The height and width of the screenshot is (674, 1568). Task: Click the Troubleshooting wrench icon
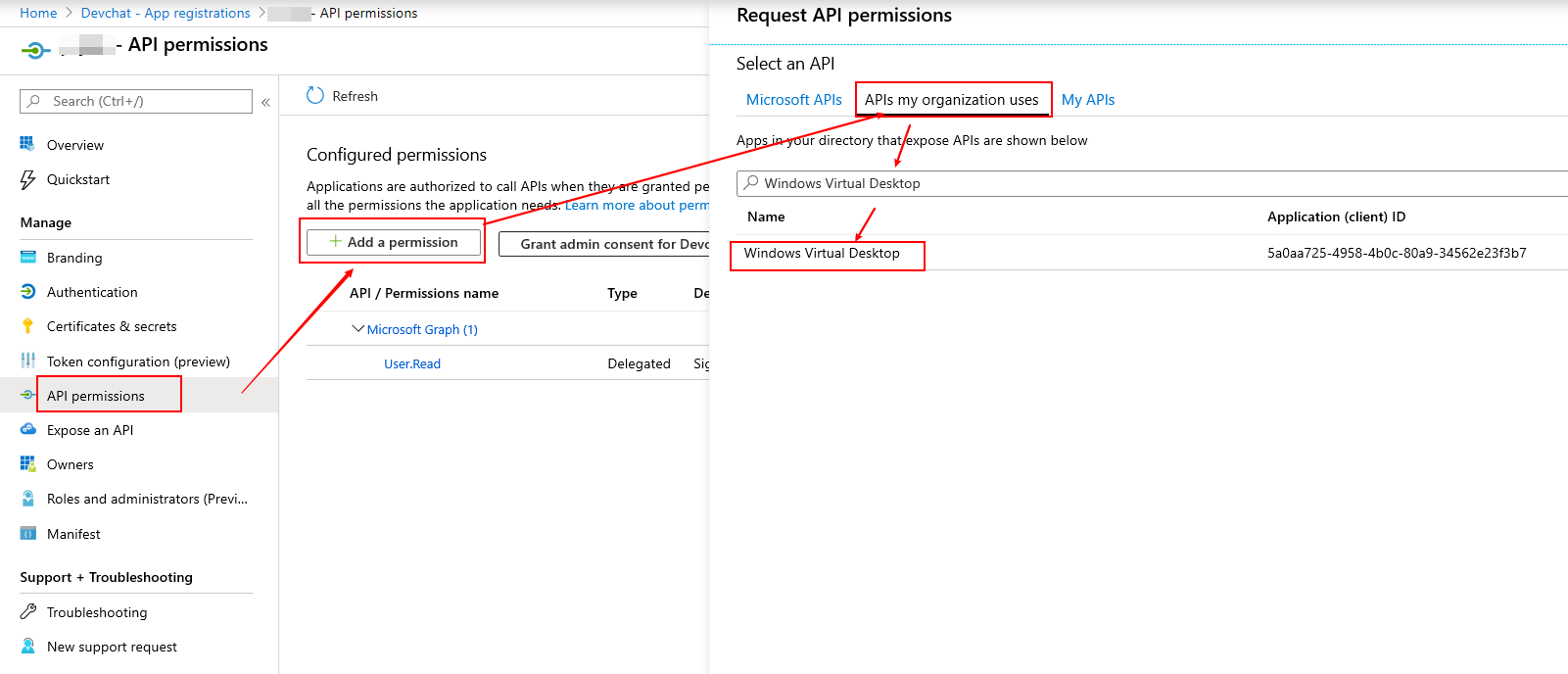[x=27, y=611]
